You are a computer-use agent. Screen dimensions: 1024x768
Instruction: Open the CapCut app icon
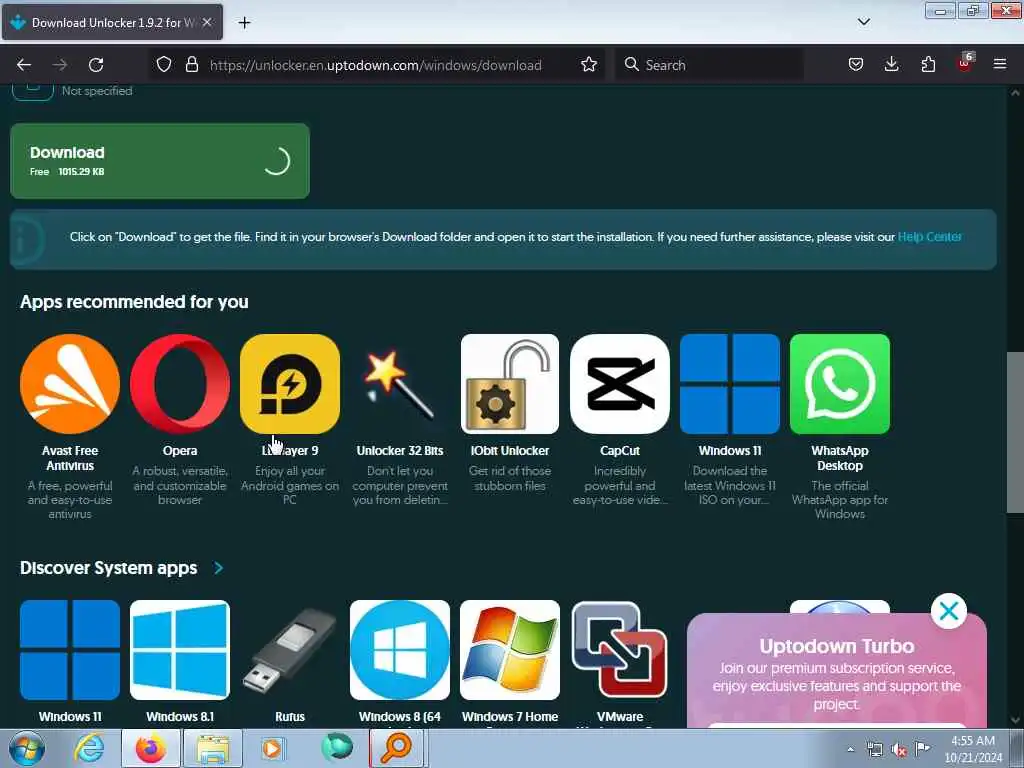click(620, 384)
